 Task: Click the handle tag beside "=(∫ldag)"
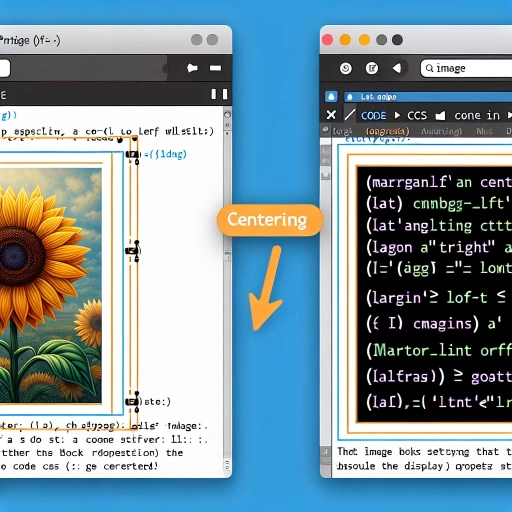132,154
